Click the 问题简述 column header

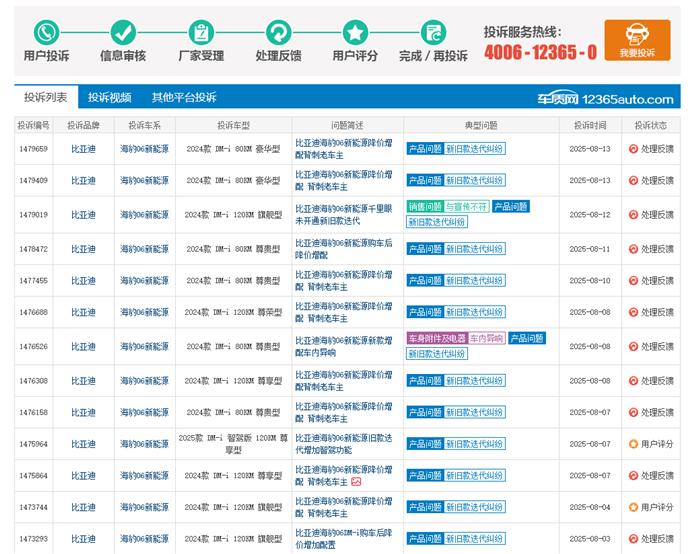pos(347,125)
